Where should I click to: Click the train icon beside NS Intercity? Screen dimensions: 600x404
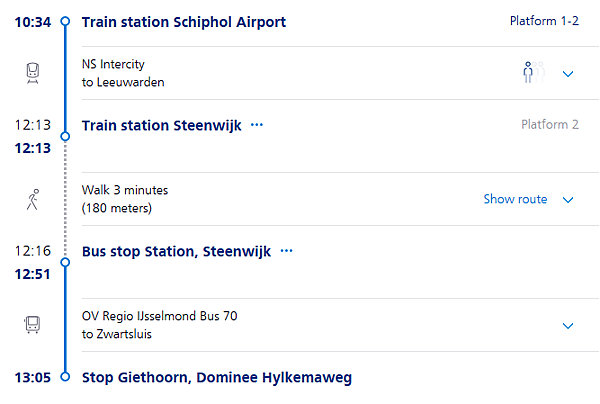[33, 73]
